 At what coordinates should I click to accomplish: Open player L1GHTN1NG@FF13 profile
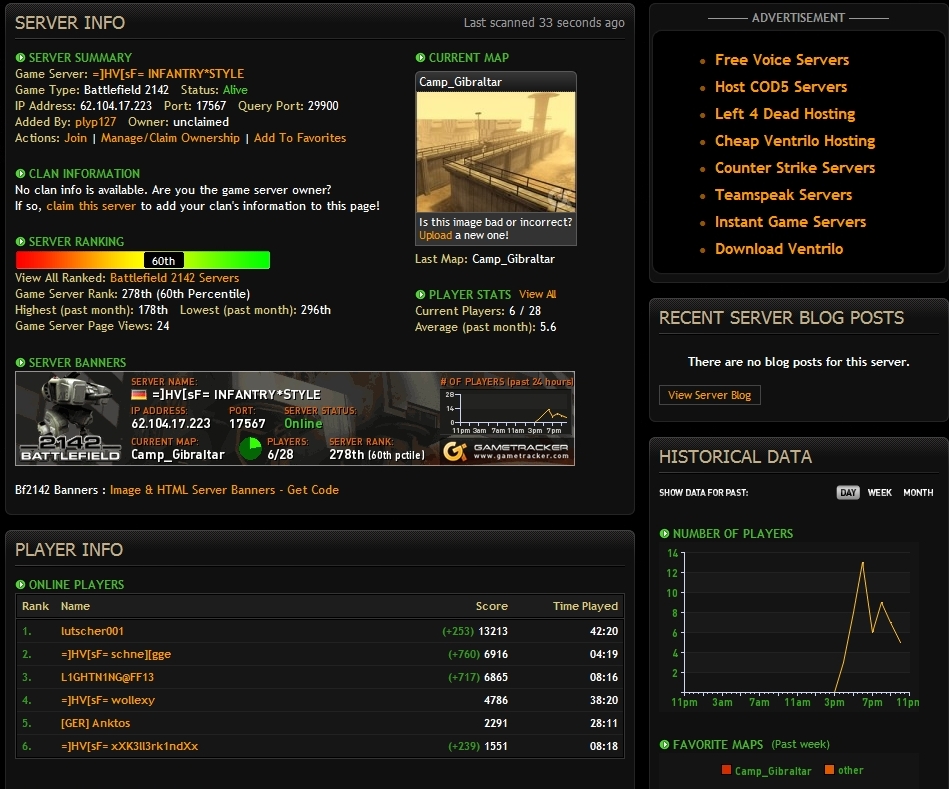tap(107, 677)
